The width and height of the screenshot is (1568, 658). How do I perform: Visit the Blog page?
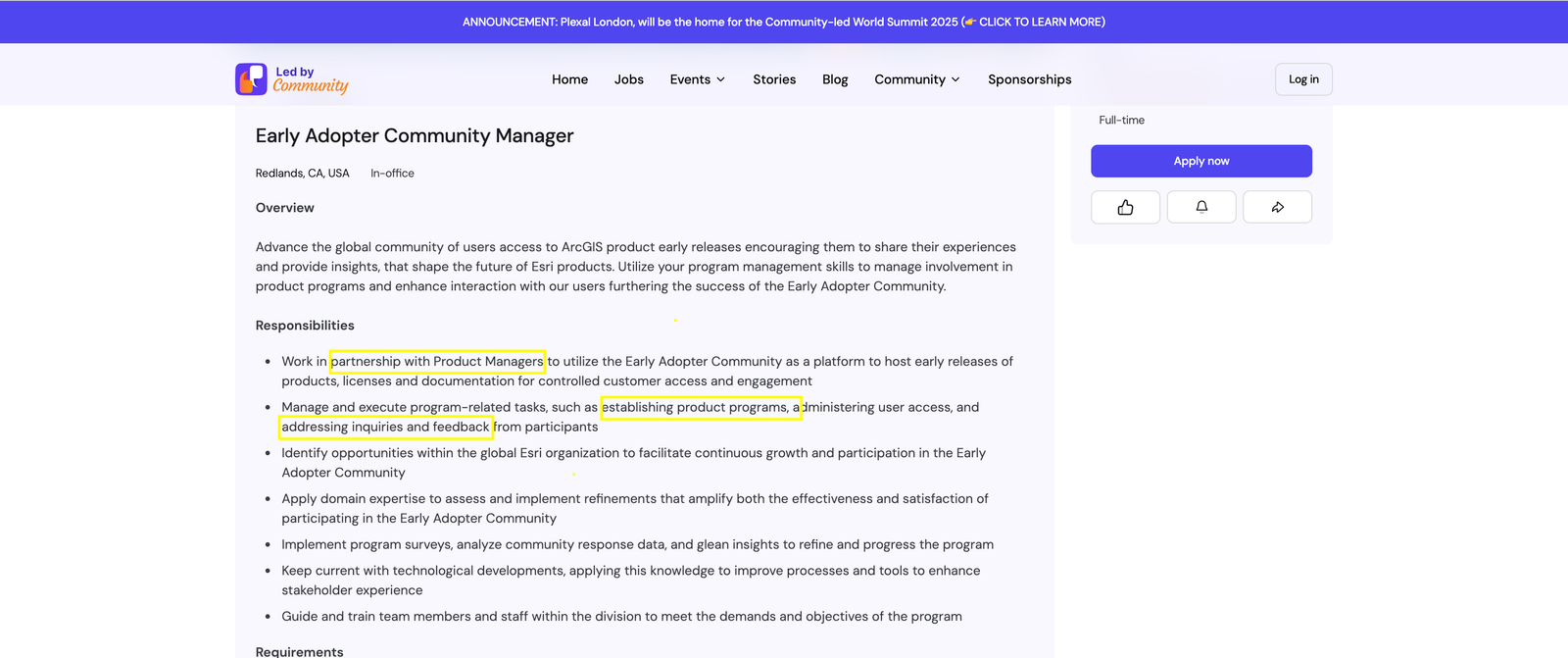click(x=835, y=79)
